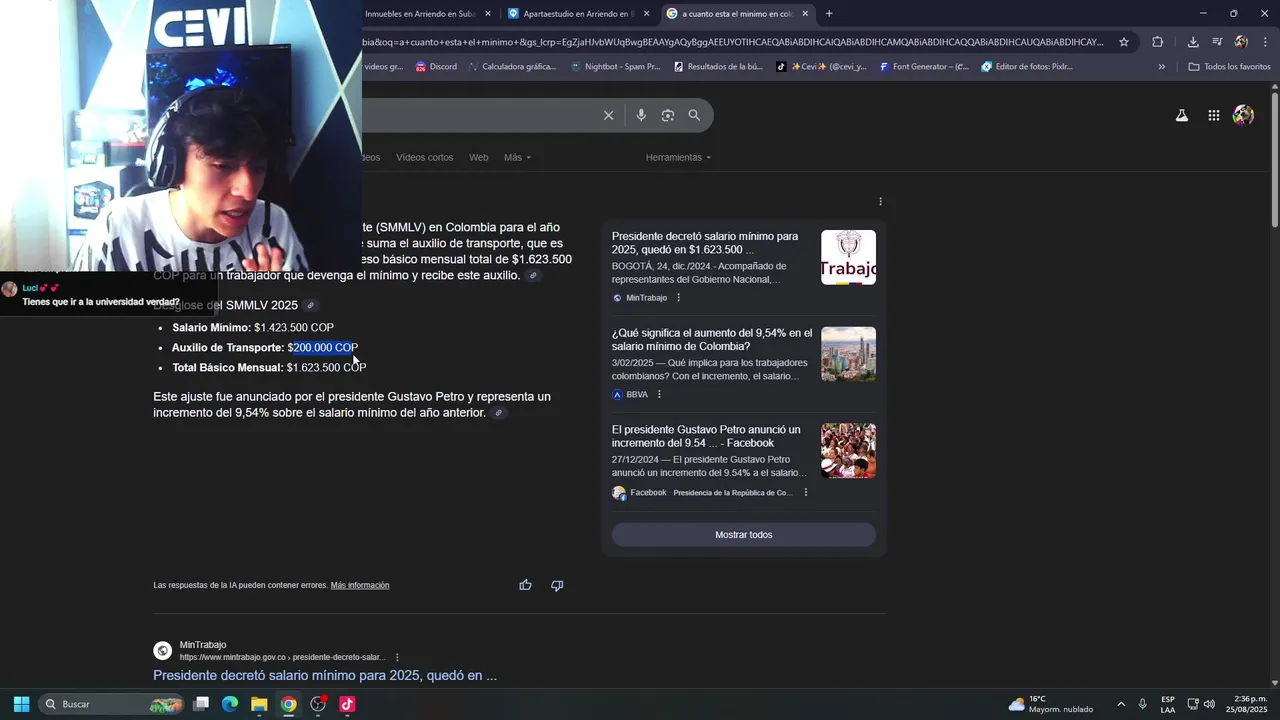Open more options for Facebook source card
This screenshot has width=1280, height=720.
[x=806, y=492]
